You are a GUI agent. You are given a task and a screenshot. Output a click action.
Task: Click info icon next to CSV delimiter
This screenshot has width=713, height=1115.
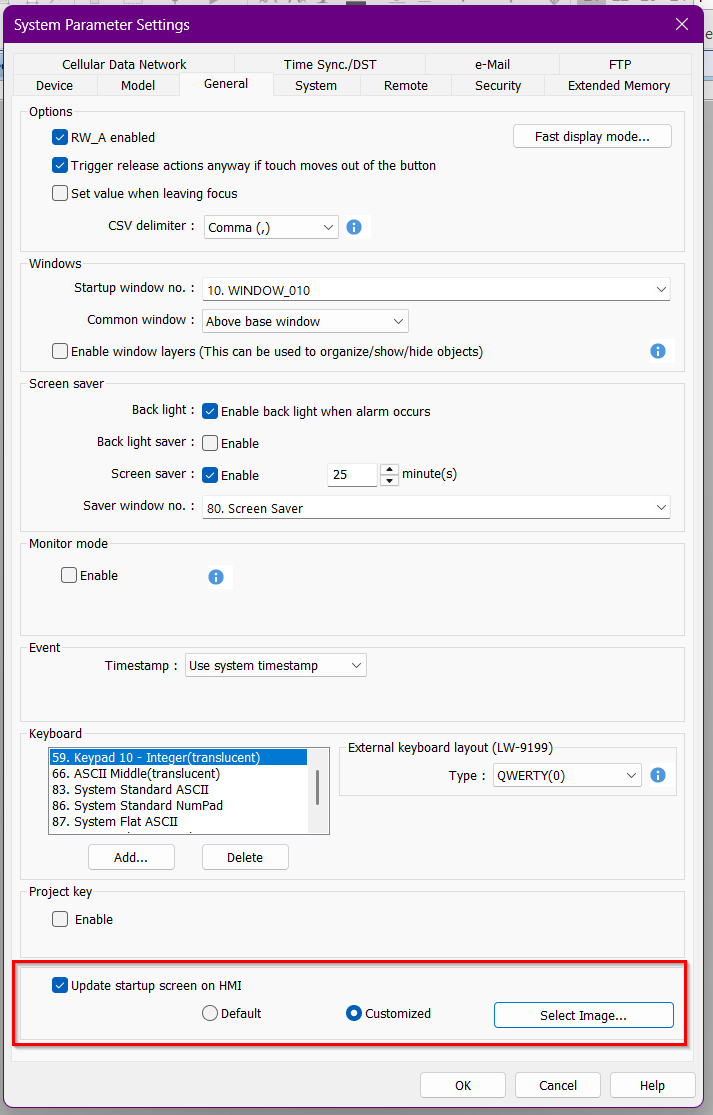(353, 227)
